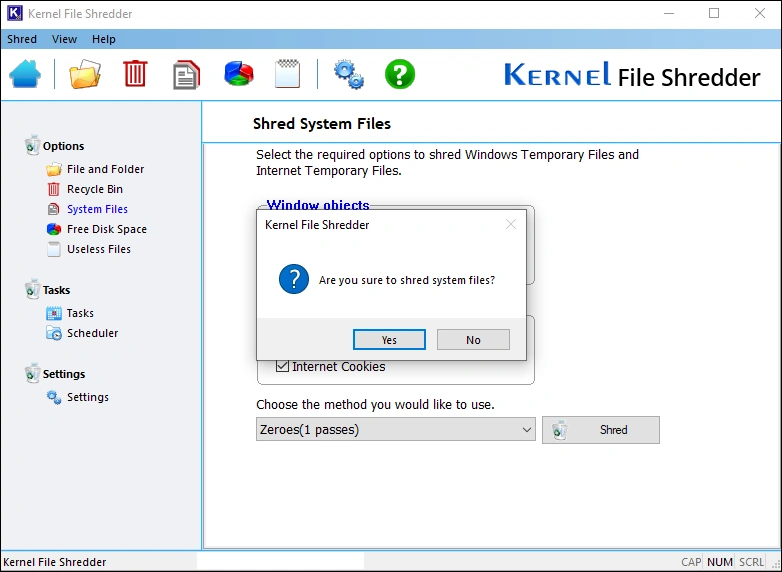Open Free Disk Space pie chart toolbar icon
This screenshot has width=782, height=572.
tap(238, 75)
